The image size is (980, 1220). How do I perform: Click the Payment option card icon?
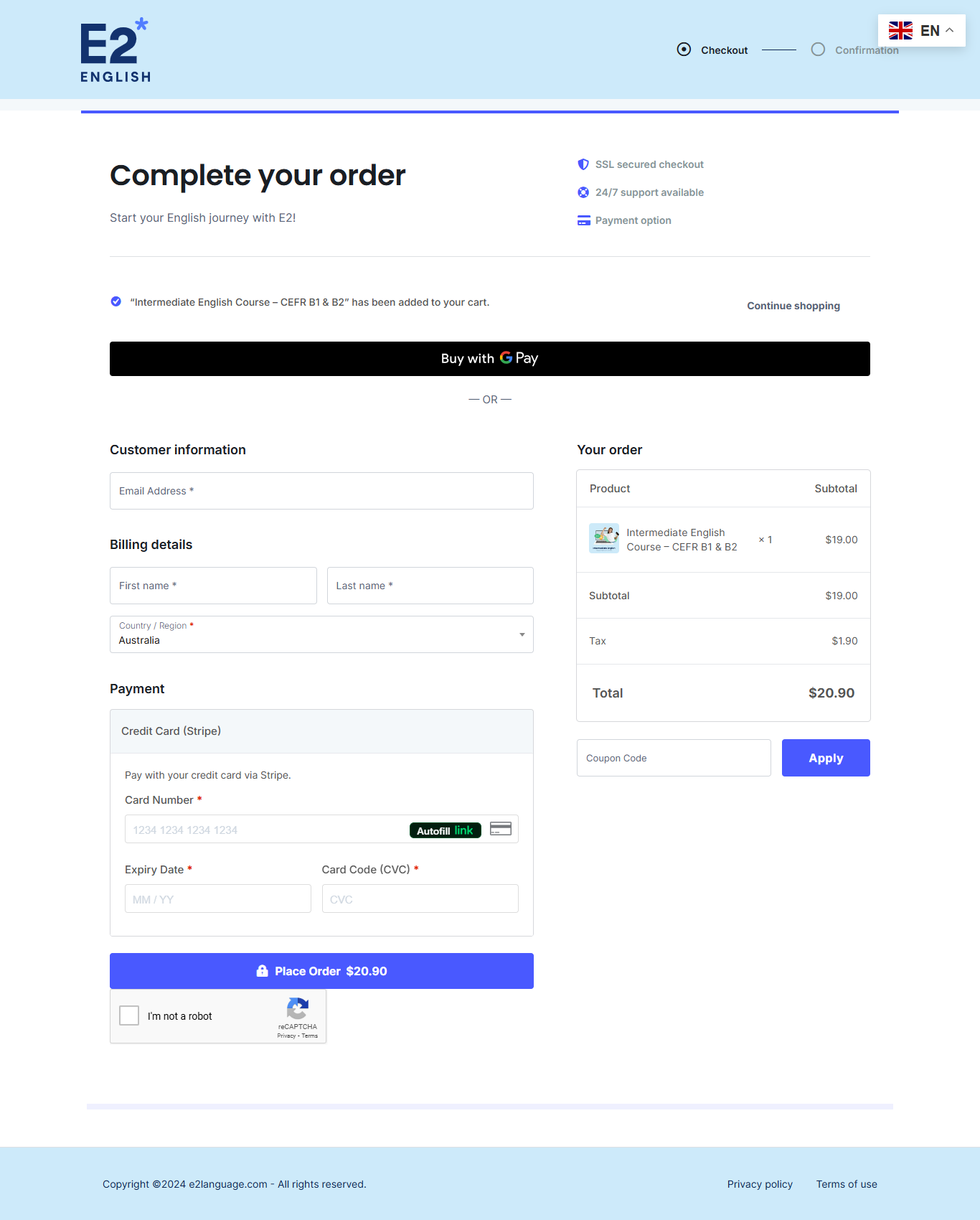pos(583,220)
